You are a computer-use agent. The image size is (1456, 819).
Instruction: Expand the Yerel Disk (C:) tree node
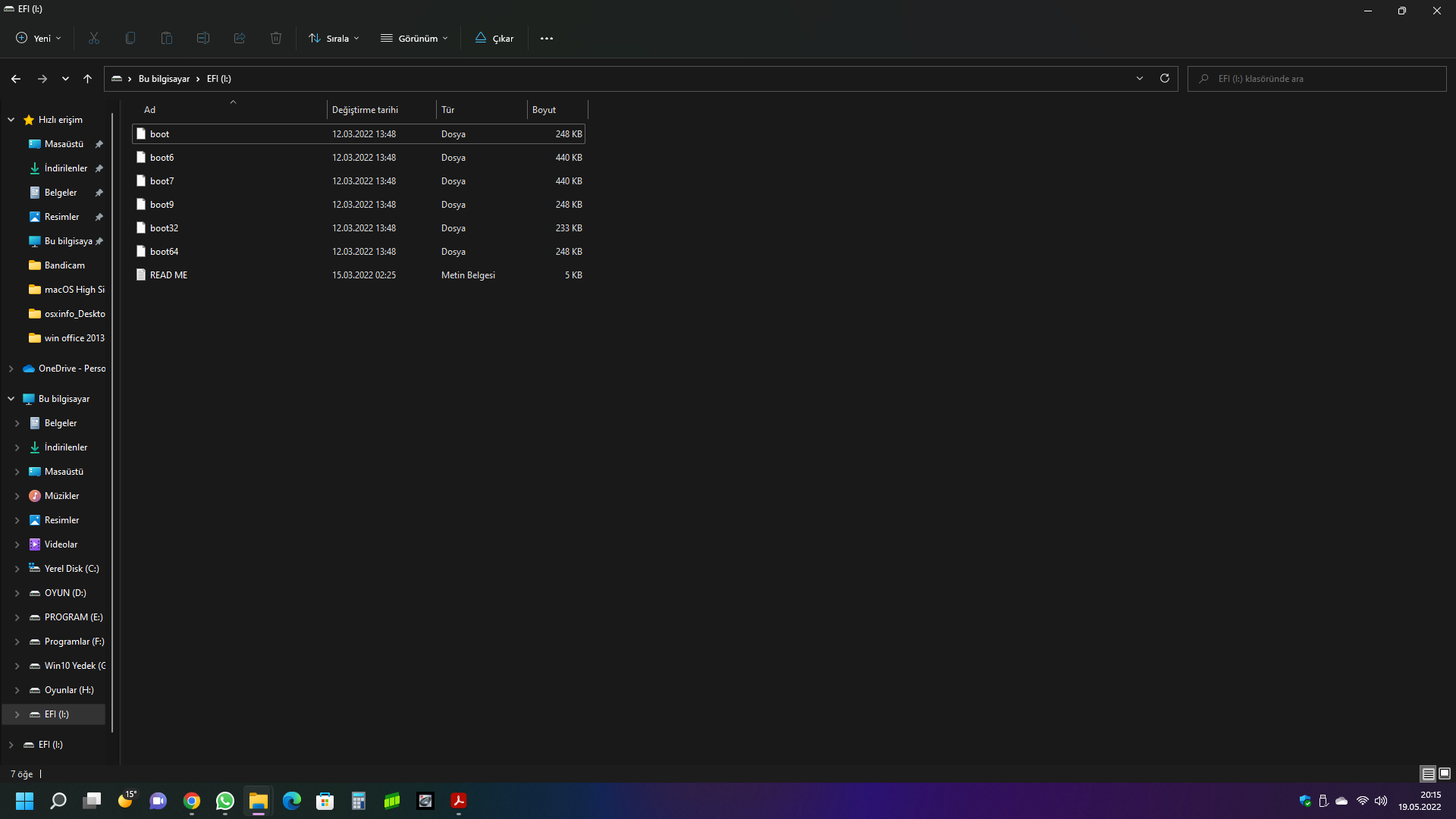[x=17, y=569]
